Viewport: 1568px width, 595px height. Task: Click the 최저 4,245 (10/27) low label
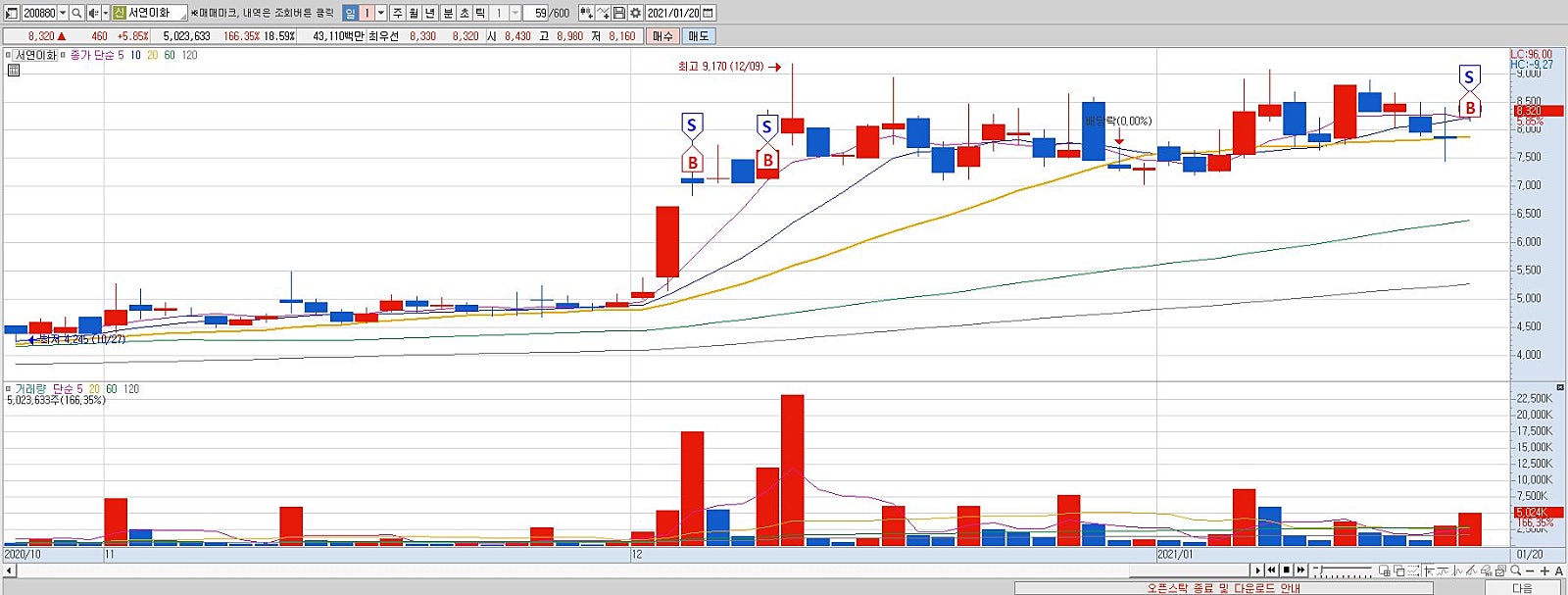tap(82, 339)
